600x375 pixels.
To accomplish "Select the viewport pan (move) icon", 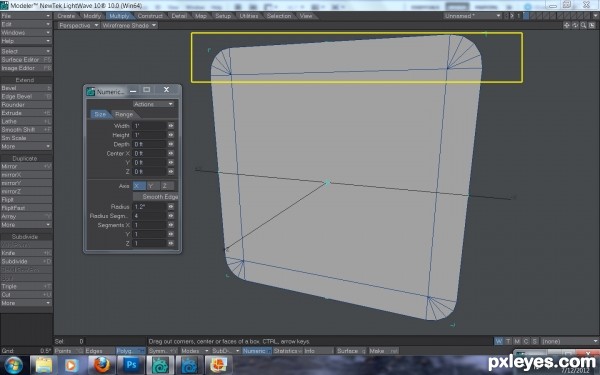I will point(567,25).
